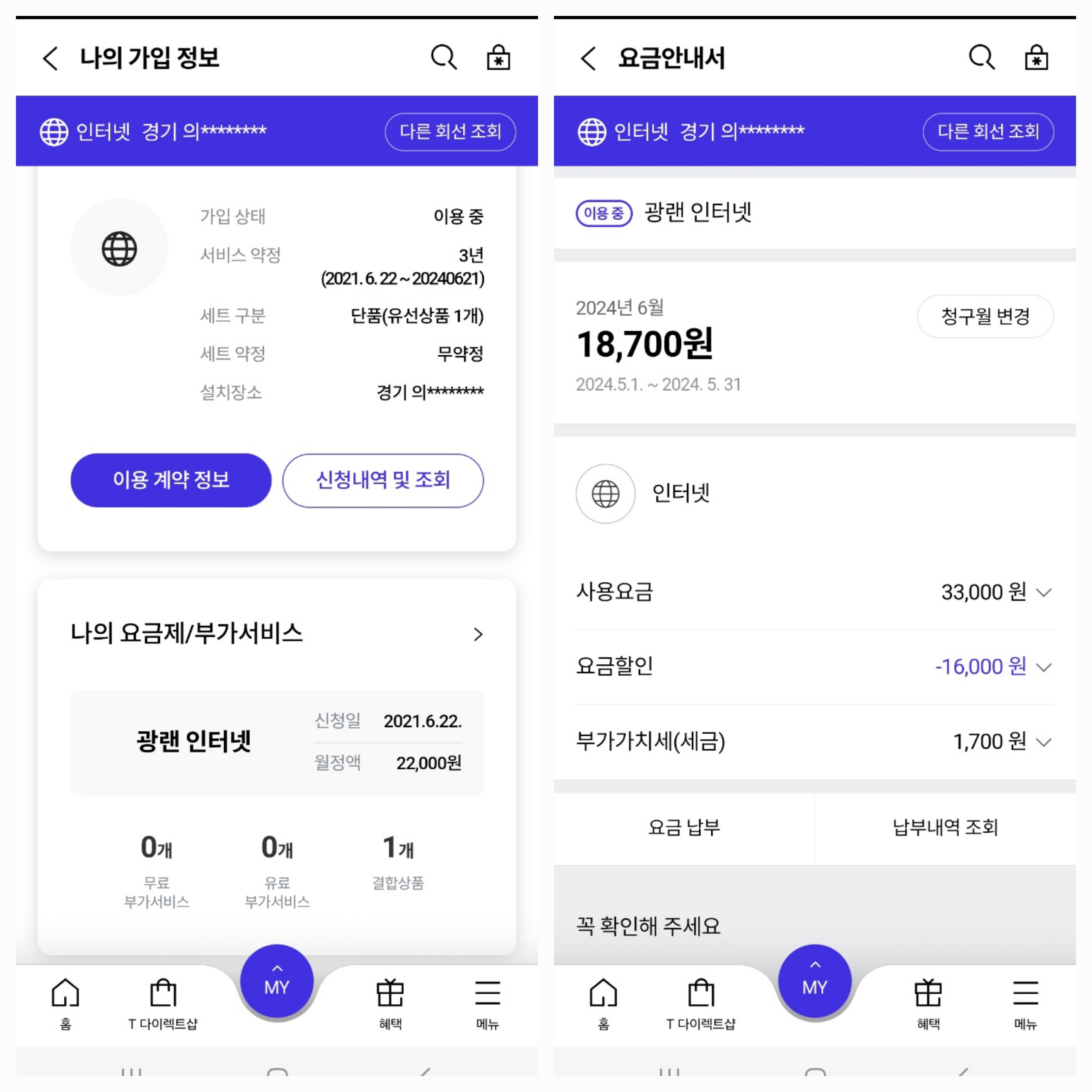Expand 사용요금 33,000 원 details
Screen dimensions: 1092x1092
click(x=814, y=592)
